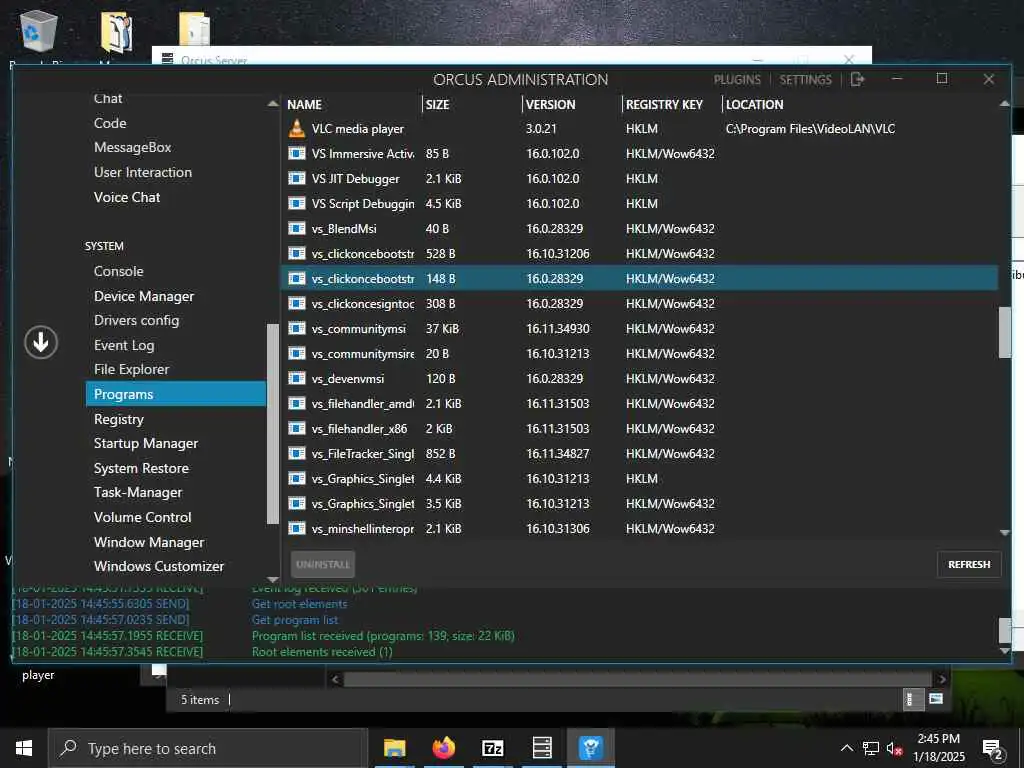Show hidden tray icons chevron

pyautogui.click(x=846, y=749)
